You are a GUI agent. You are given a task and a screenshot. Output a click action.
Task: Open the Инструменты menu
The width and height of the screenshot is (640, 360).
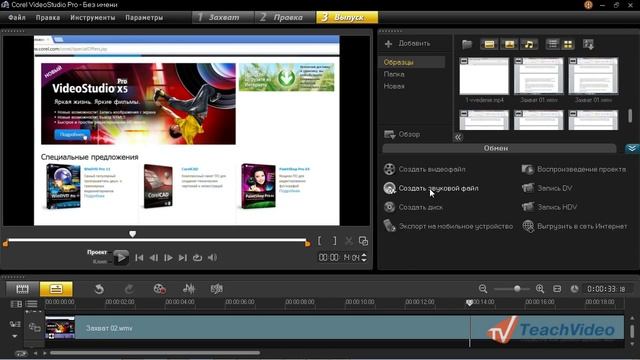click(x=93, y=18)
